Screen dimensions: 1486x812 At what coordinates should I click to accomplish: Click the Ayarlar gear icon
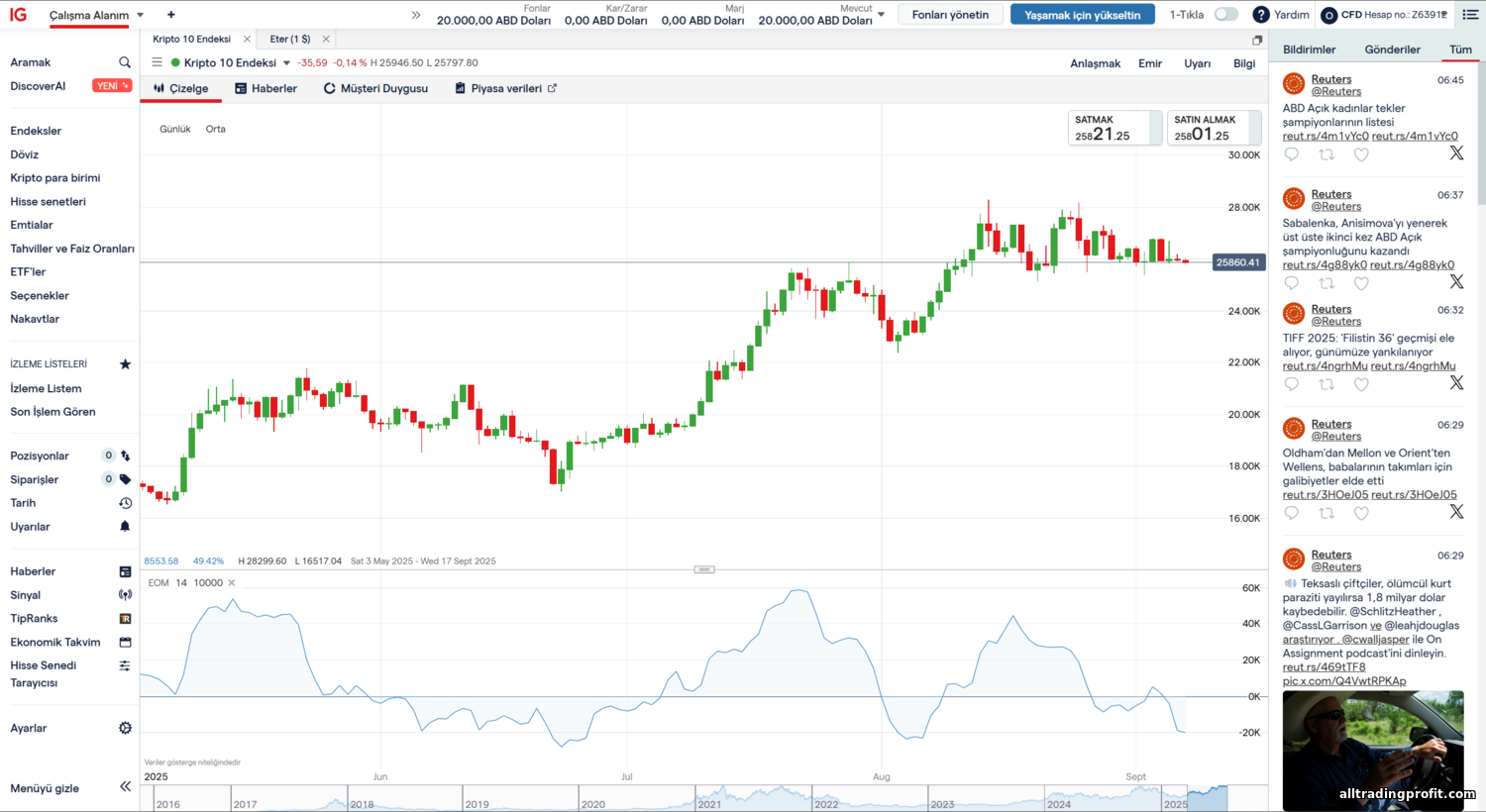125,728
